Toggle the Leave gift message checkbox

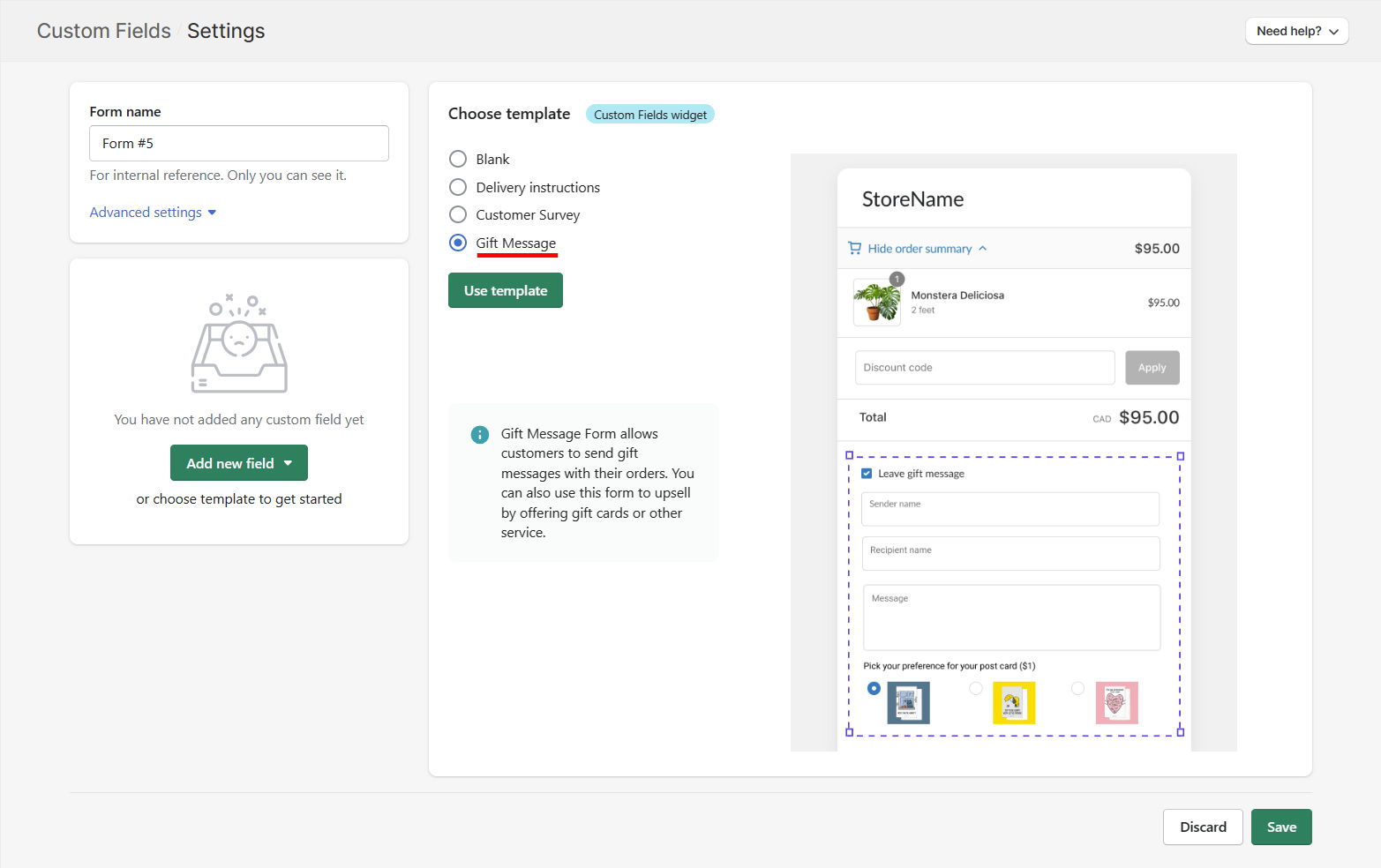(867, 474)
